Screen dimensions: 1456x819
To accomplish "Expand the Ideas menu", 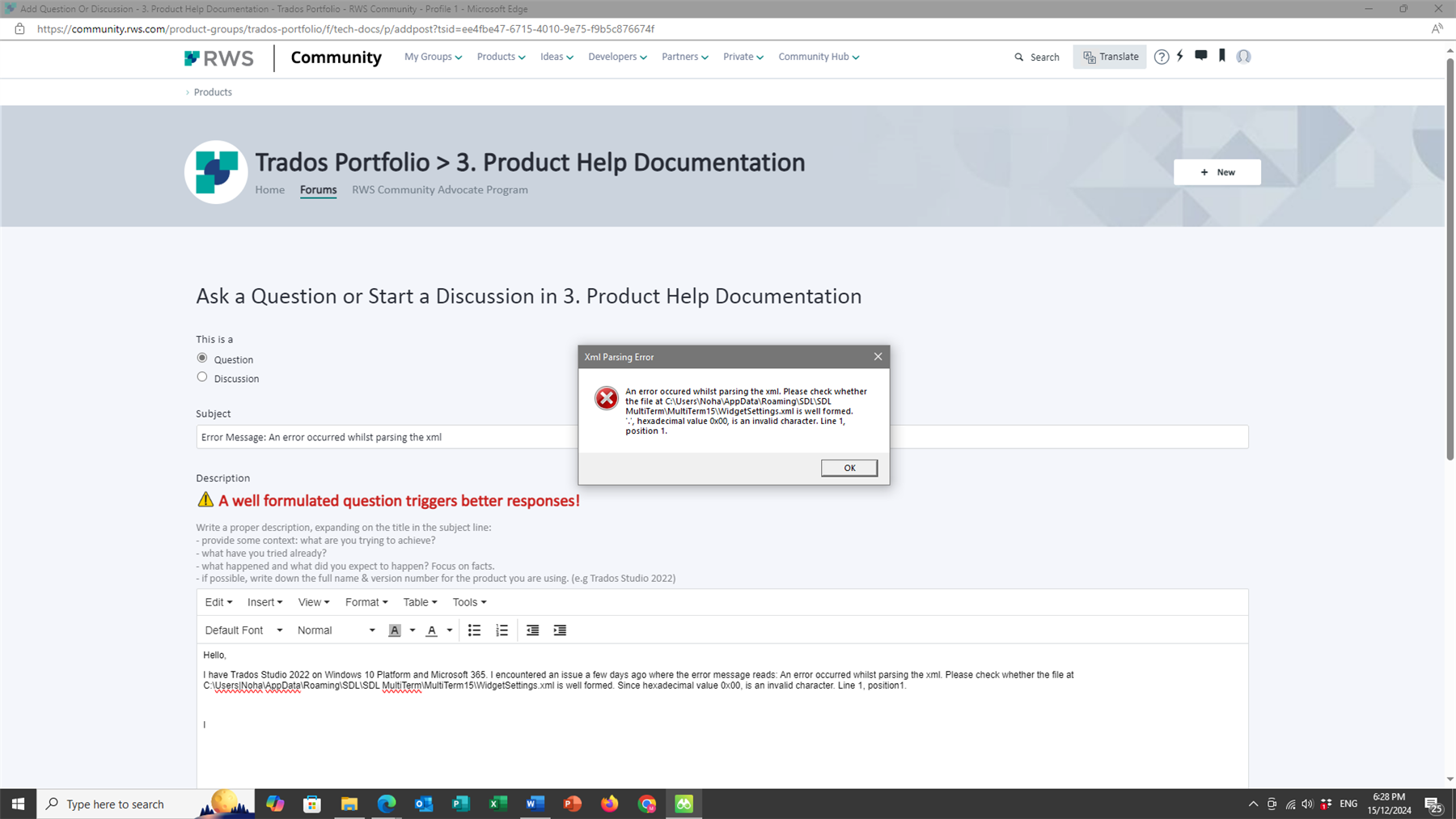I will [x=557, y=57].
